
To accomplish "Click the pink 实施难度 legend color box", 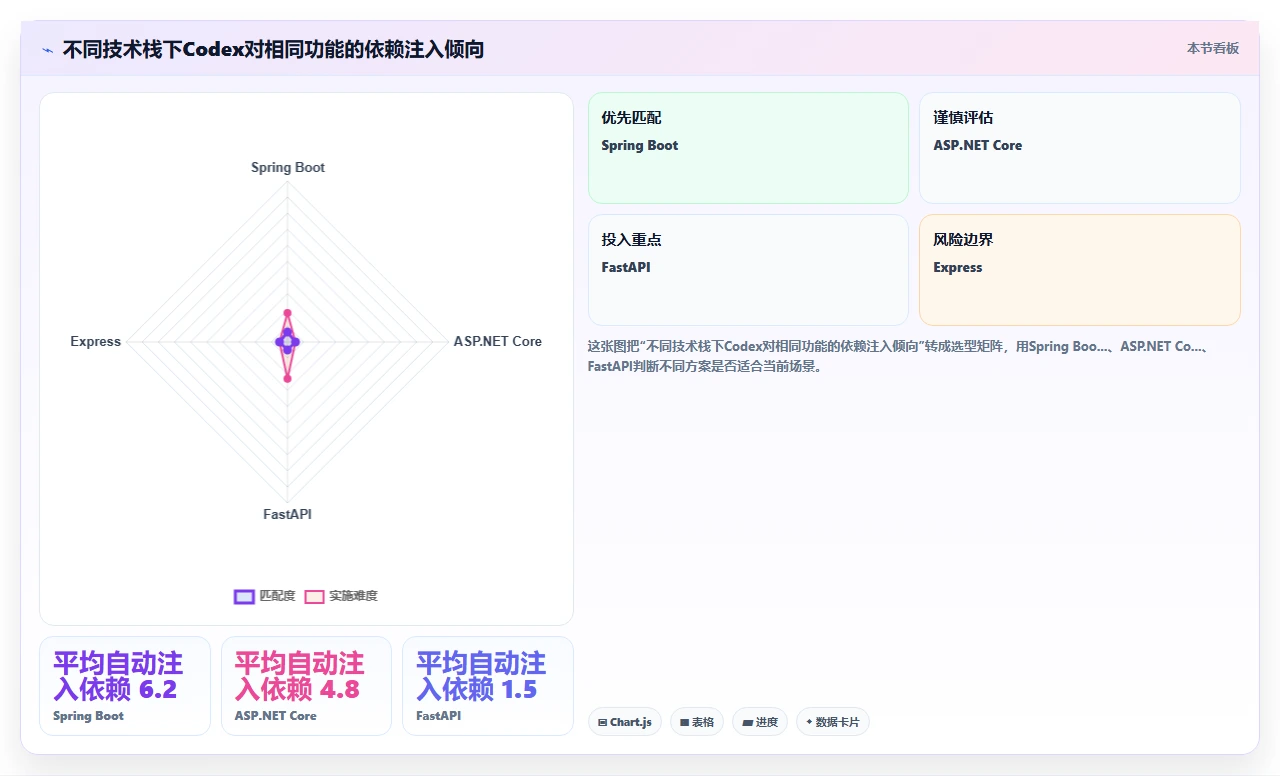I will (x=315, y=596).
